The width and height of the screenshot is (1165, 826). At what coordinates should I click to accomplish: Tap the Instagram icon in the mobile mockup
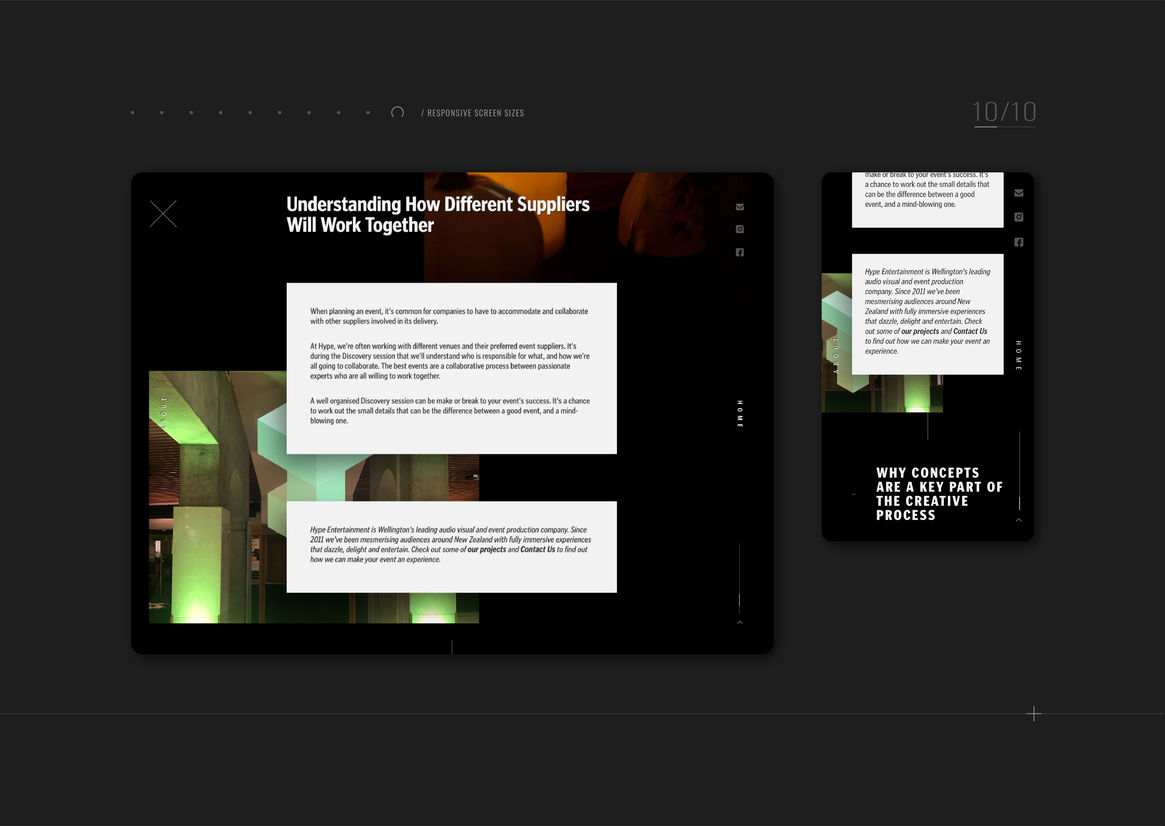click(1019, 217)
